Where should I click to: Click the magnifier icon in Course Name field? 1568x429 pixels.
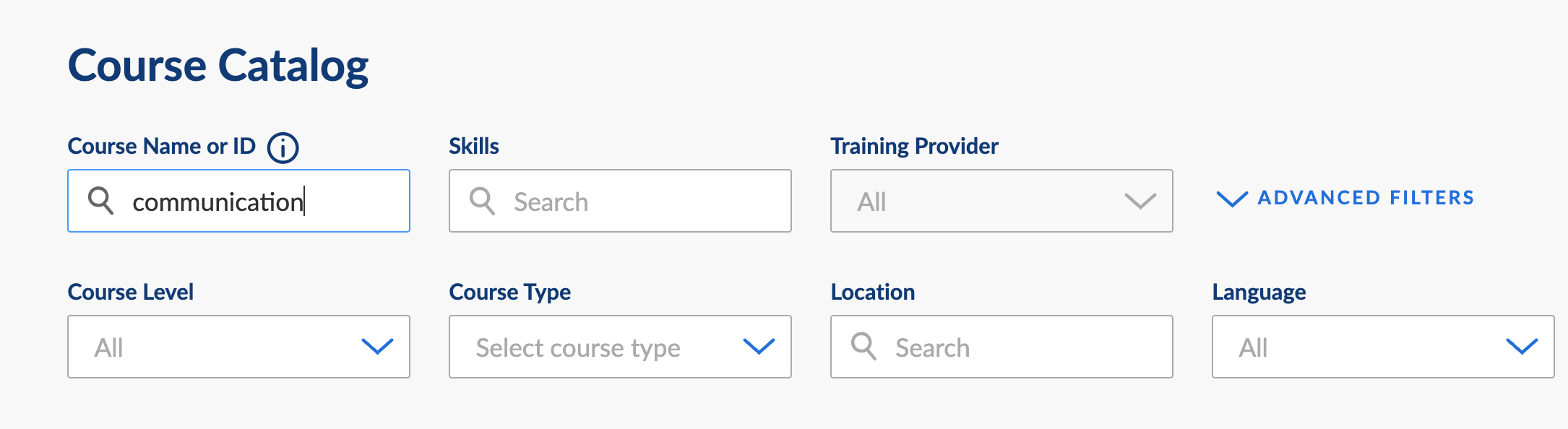click(100, 200)
